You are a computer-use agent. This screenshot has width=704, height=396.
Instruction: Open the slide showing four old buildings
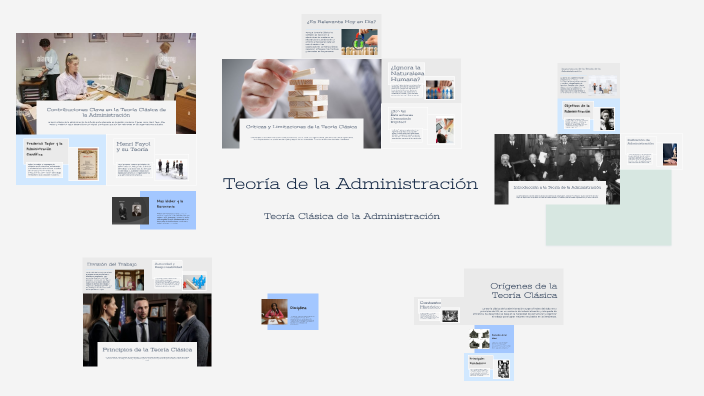[x=491, y=339]
